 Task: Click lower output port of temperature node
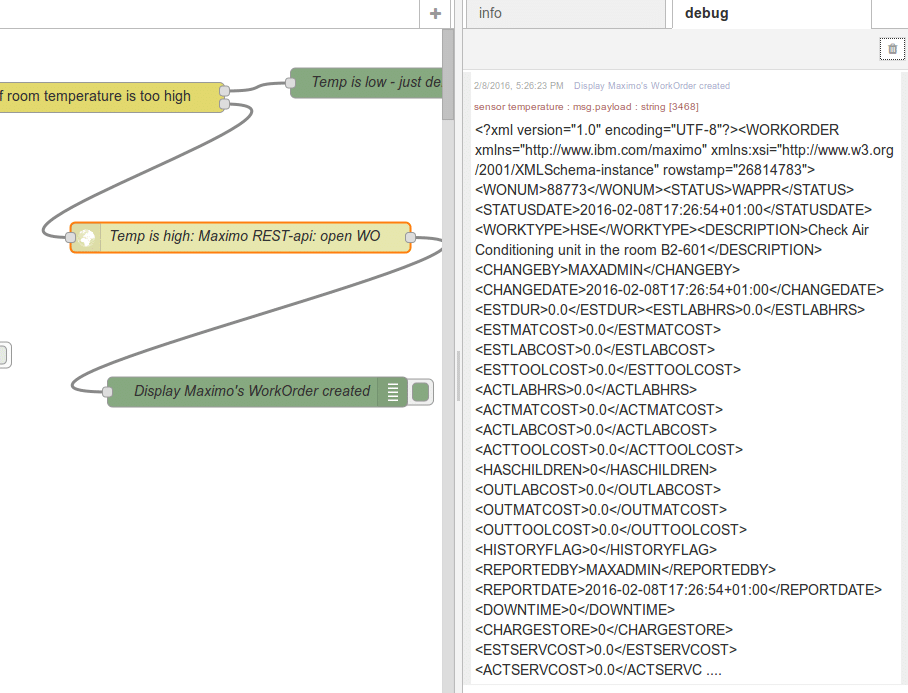225,104
